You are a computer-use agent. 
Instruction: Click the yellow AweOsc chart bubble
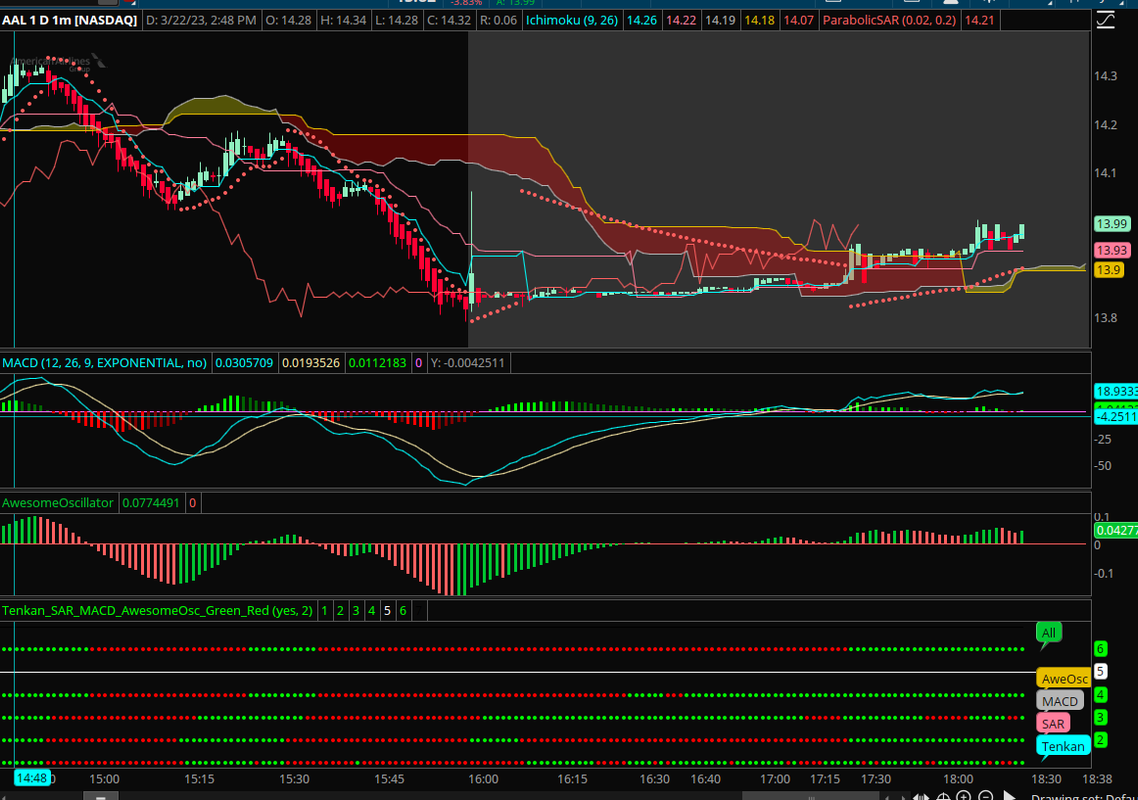pos(1064,679)
